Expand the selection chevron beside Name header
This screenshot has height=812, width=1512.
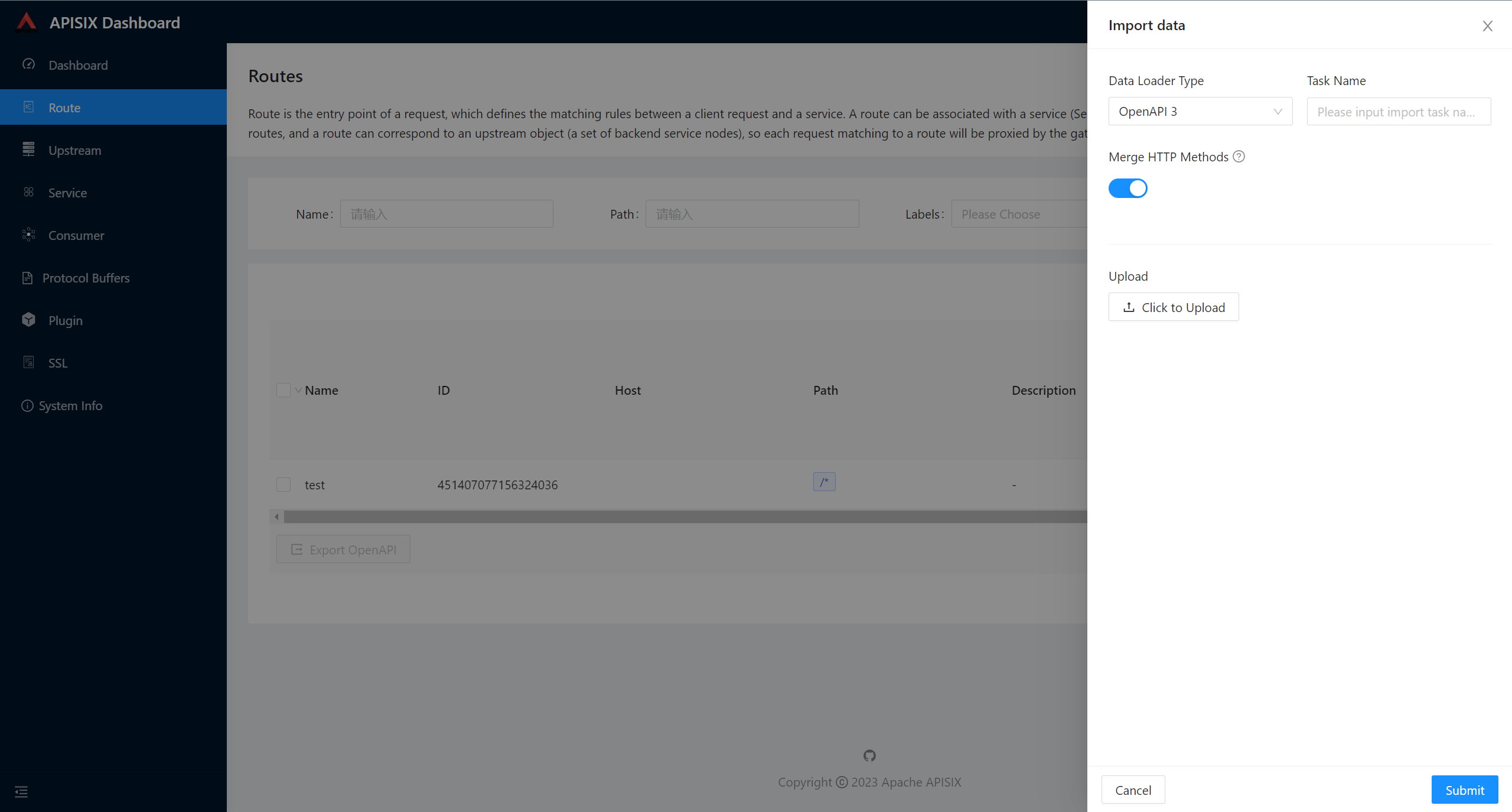pyautogui.click(x=298, y=390)
